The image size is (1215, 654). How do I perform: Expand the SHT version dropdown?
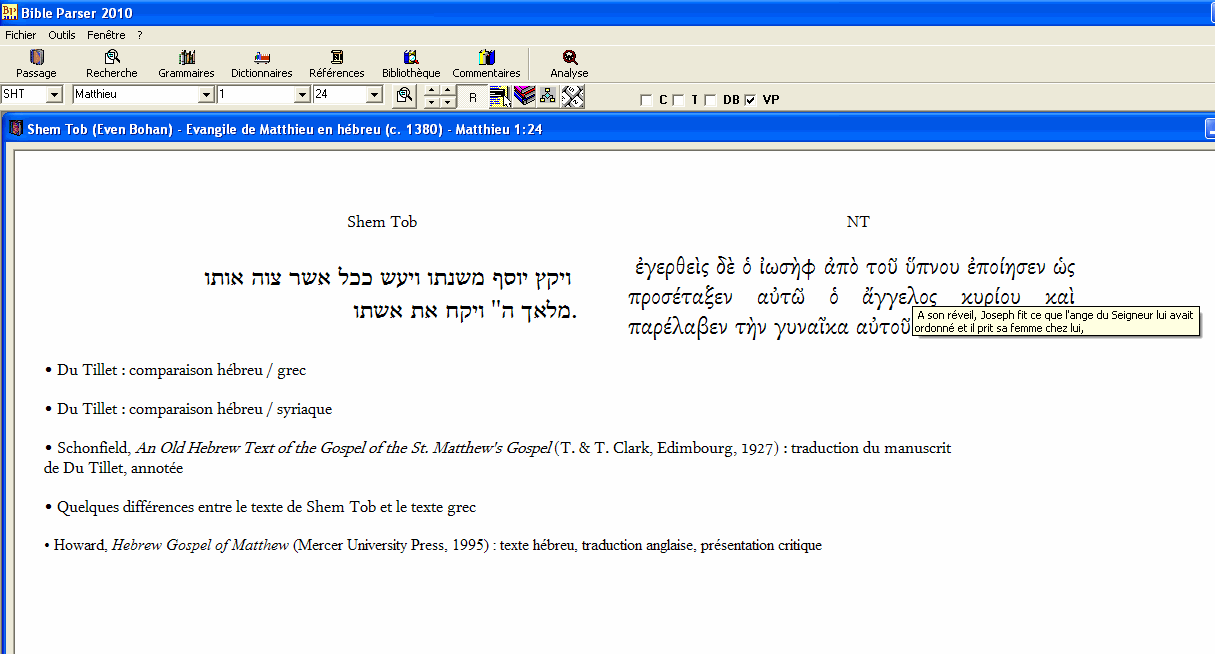(55, 94)
